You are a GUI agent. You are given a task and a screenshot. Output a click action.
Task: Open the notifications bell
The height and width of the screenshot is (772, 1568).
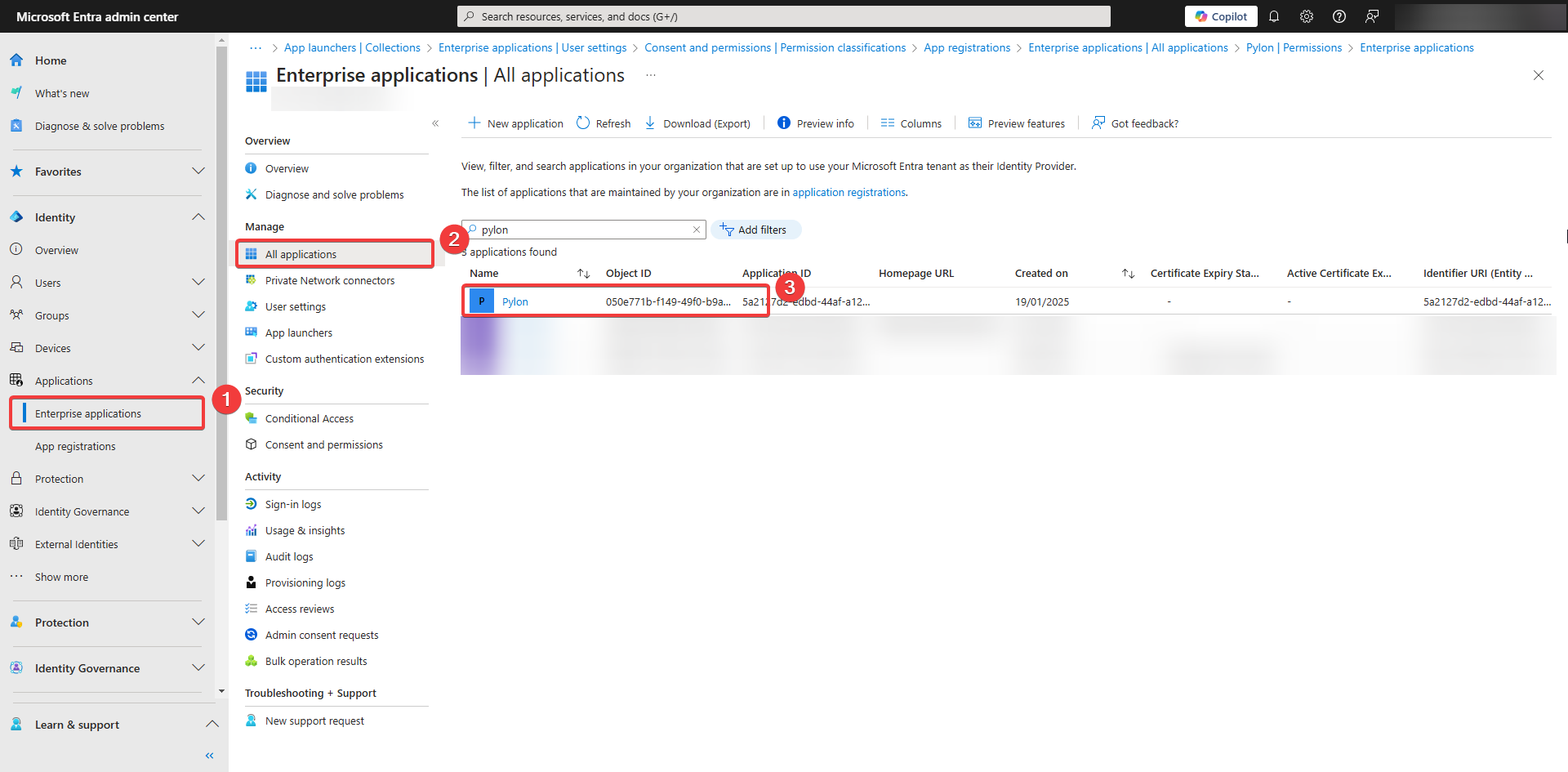point(1274,16)
